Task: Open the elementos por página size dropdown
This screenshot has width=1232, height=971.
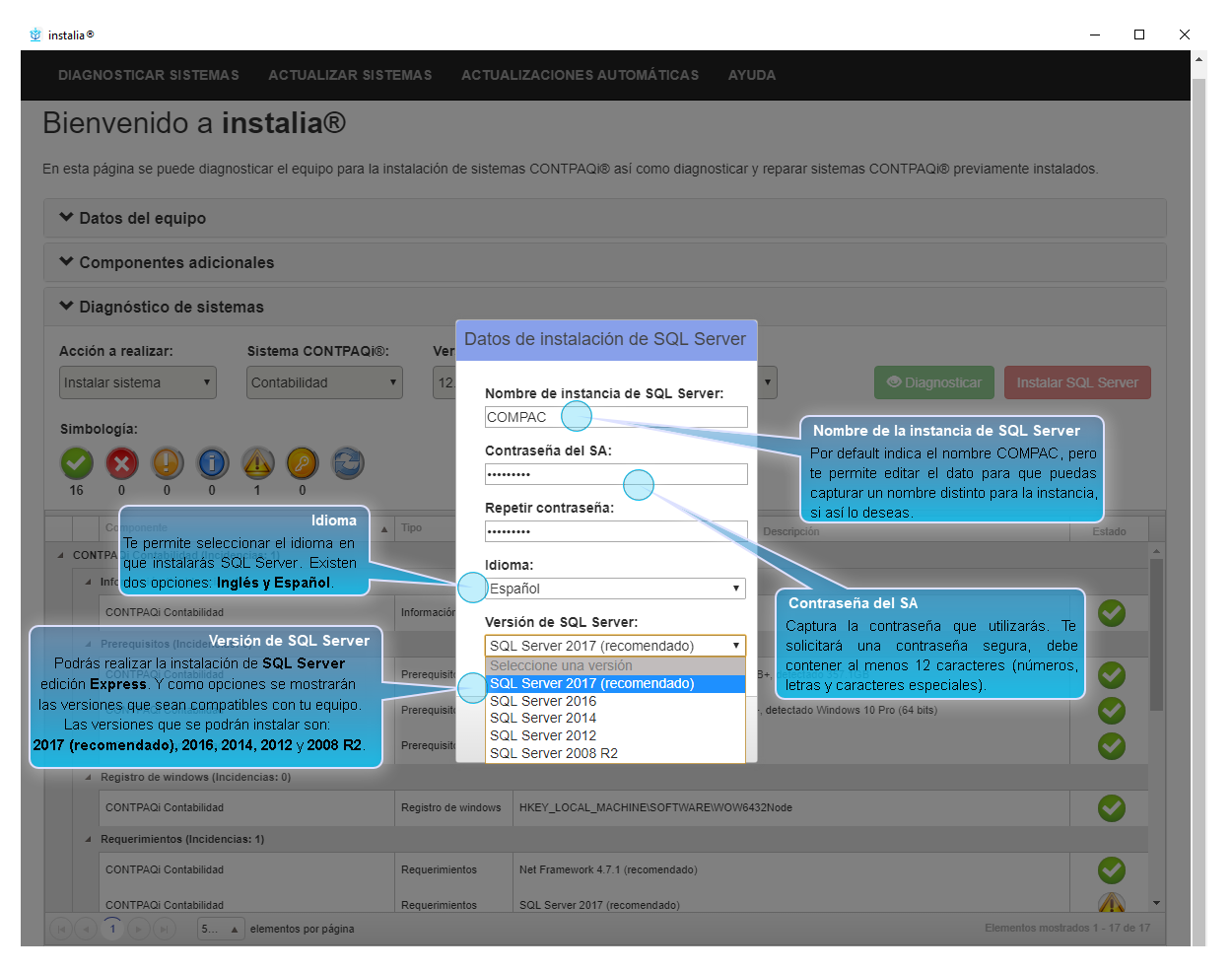Action: 221,929
